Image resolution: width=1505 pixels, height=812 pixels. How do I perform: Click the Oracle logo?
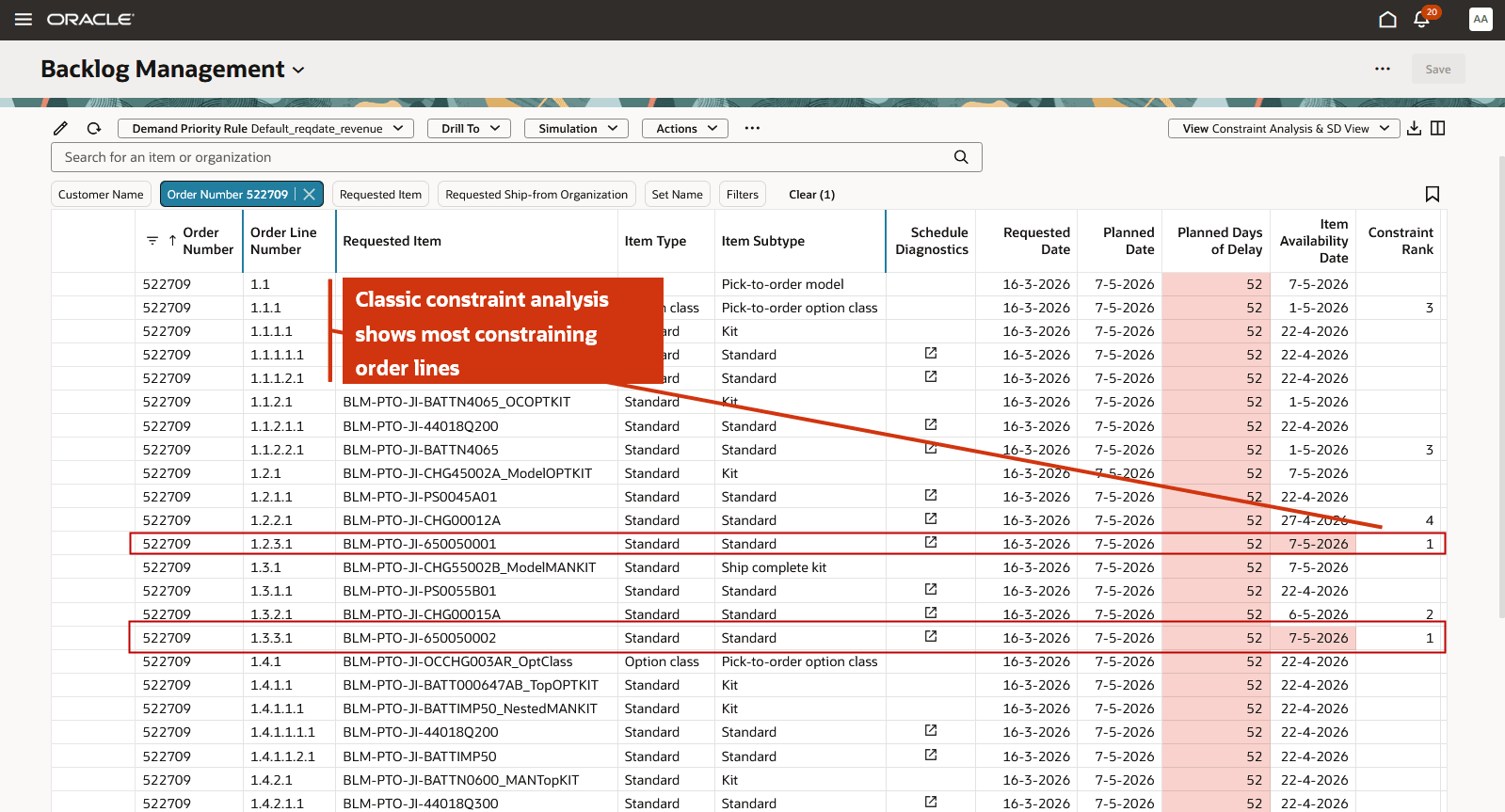click(90, 20)
